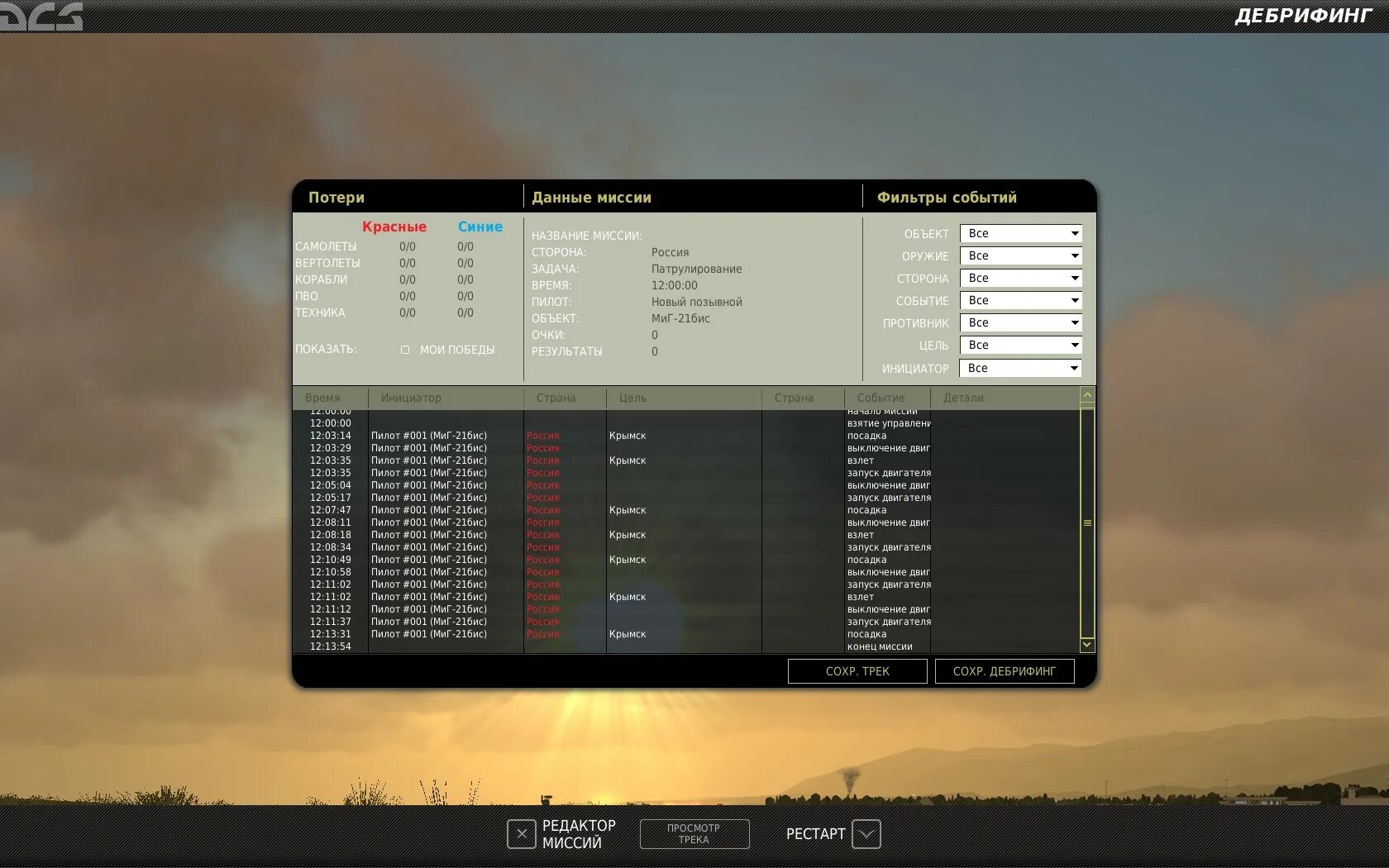
Task: Click the Инициатор column header
Action: (x=446, y=398)
